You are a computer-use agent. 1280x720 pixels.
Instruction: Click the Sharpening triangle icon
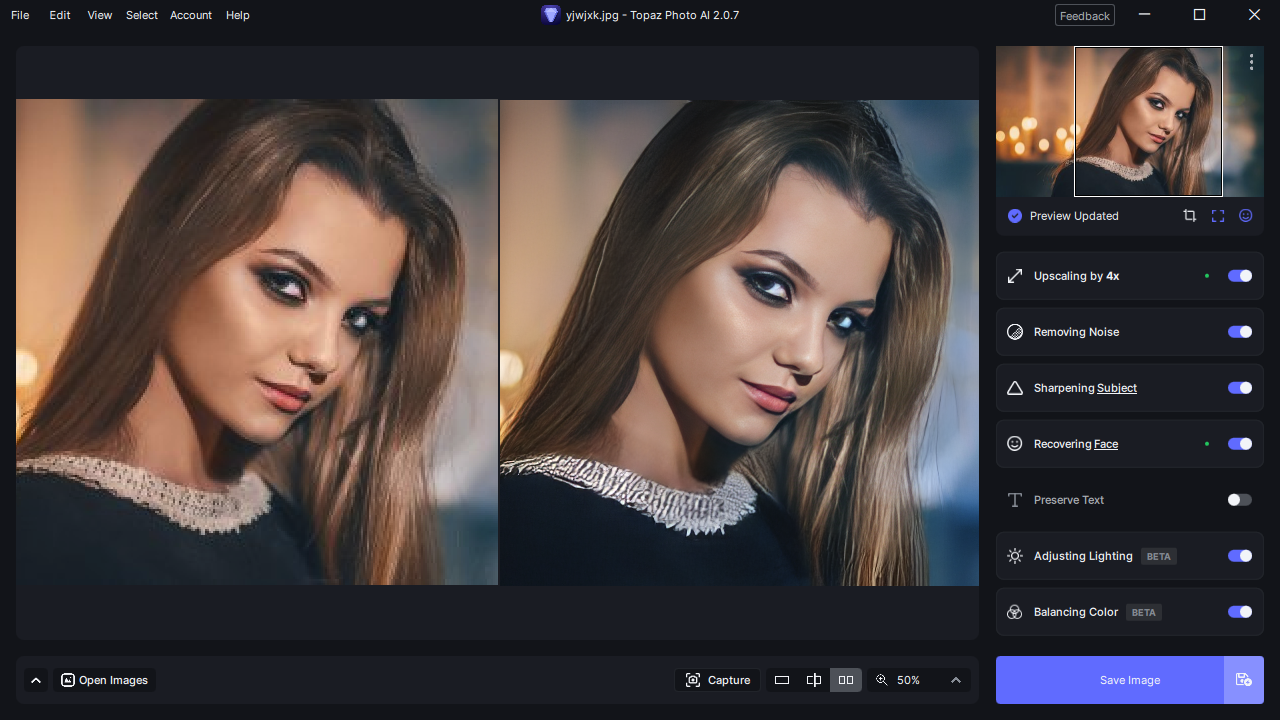pyautogui.click(x=1015, y=388)
